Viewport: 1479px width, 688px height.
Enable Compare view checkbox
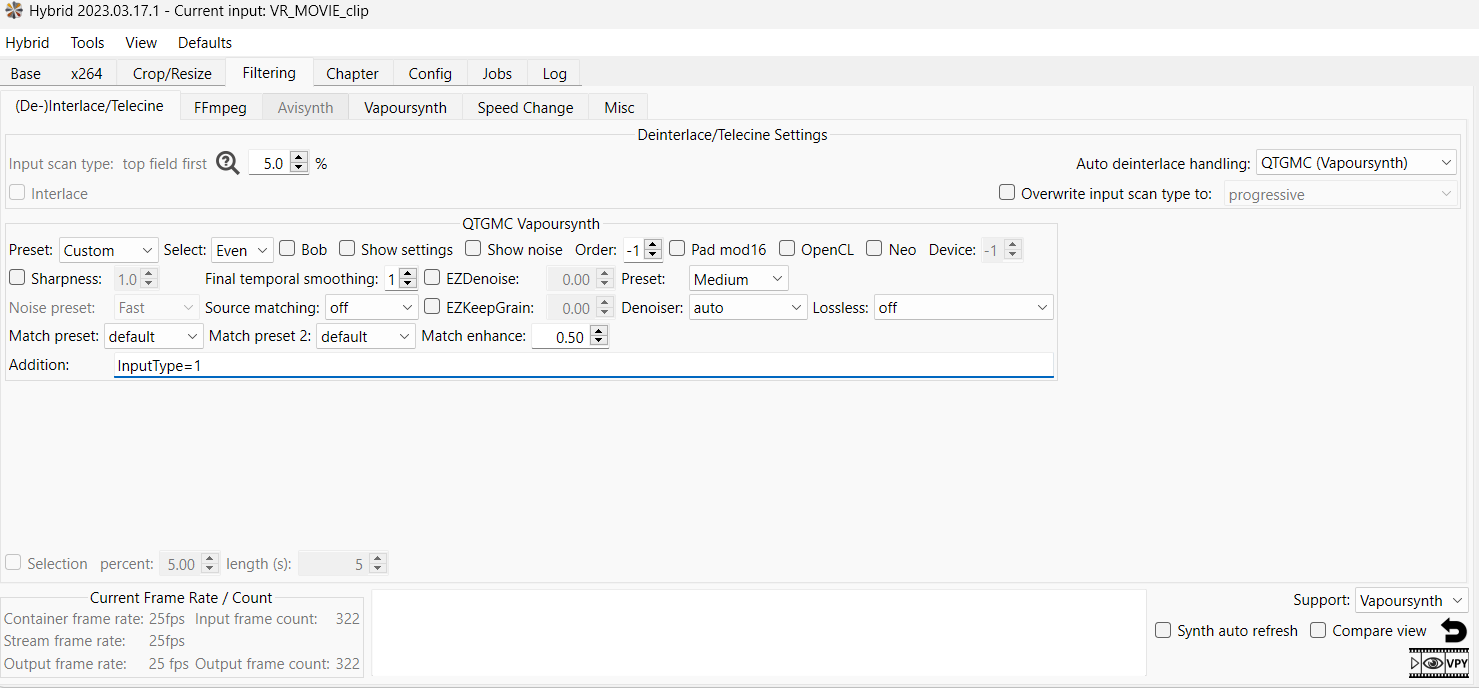[x=1318, y=630]
